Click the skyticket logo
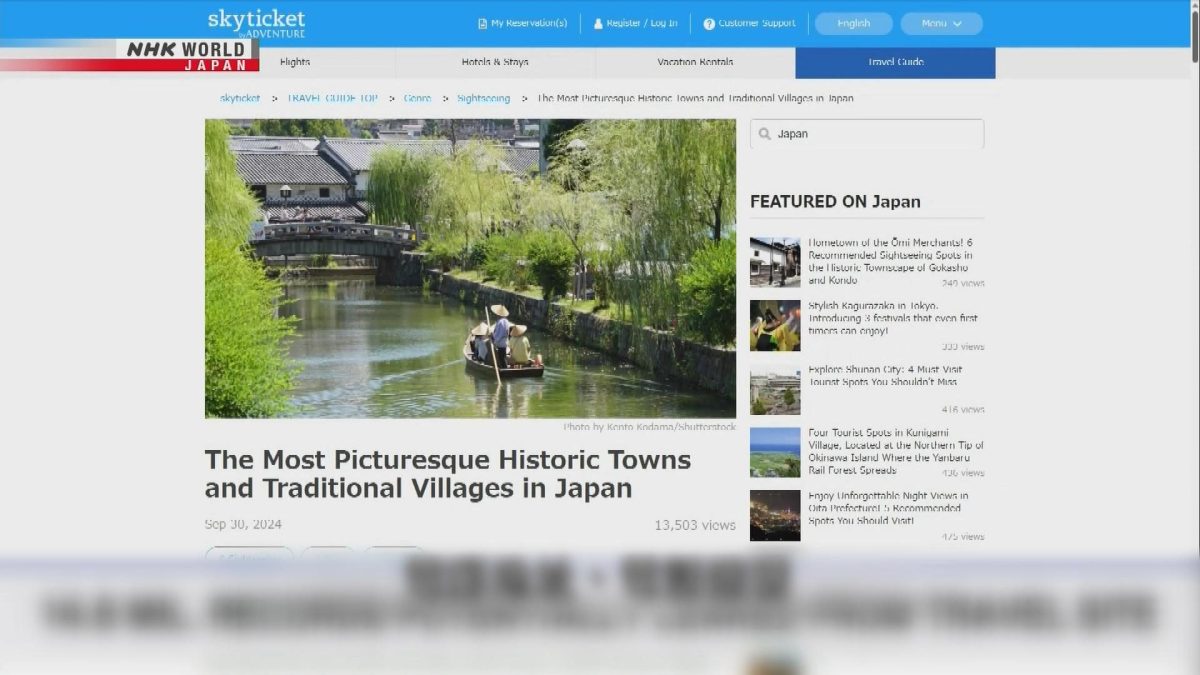The image size is (1200, 675). point(256,22)
